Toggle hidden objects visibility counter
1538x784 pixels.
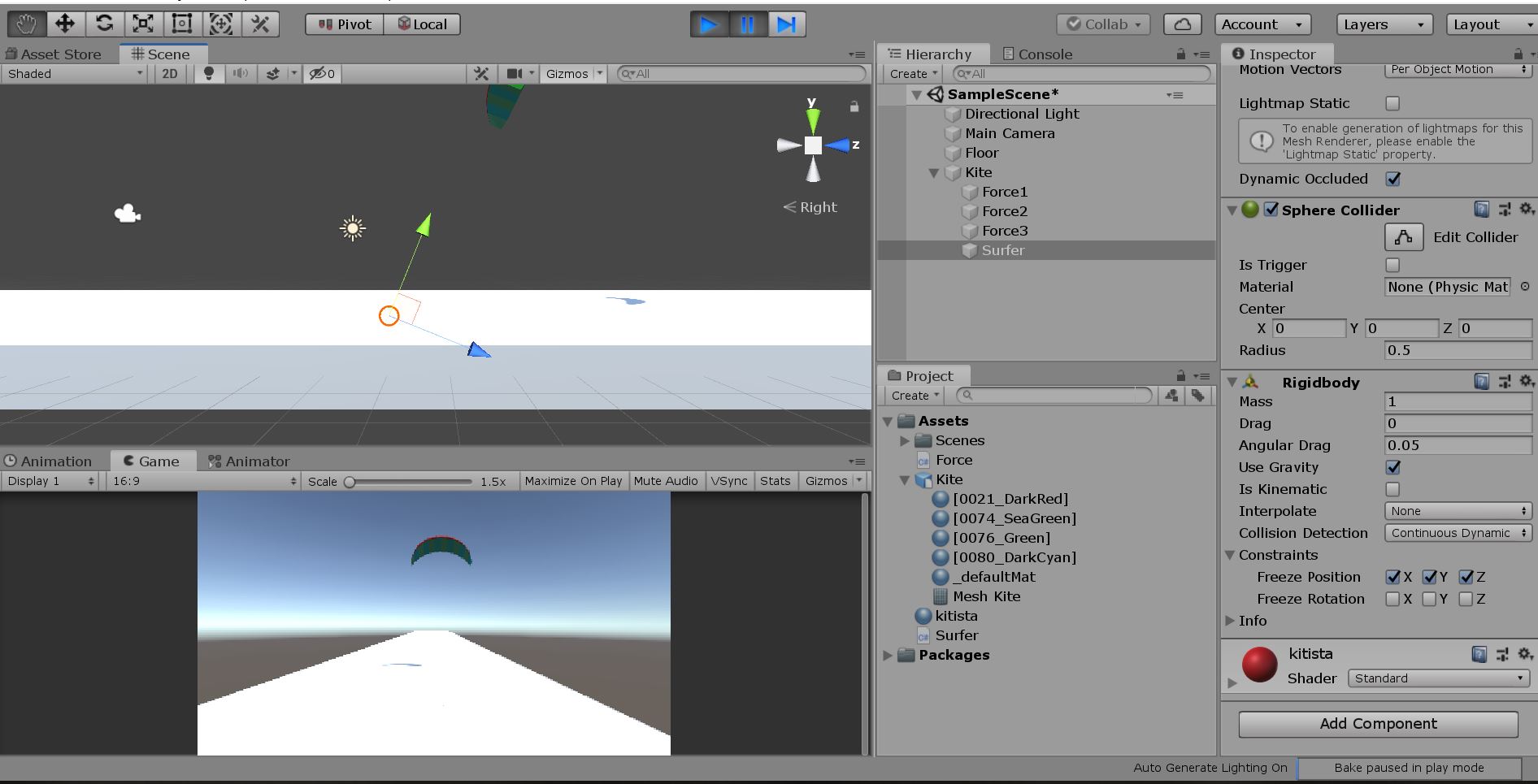pyautogui.click(x=323, y=73)
